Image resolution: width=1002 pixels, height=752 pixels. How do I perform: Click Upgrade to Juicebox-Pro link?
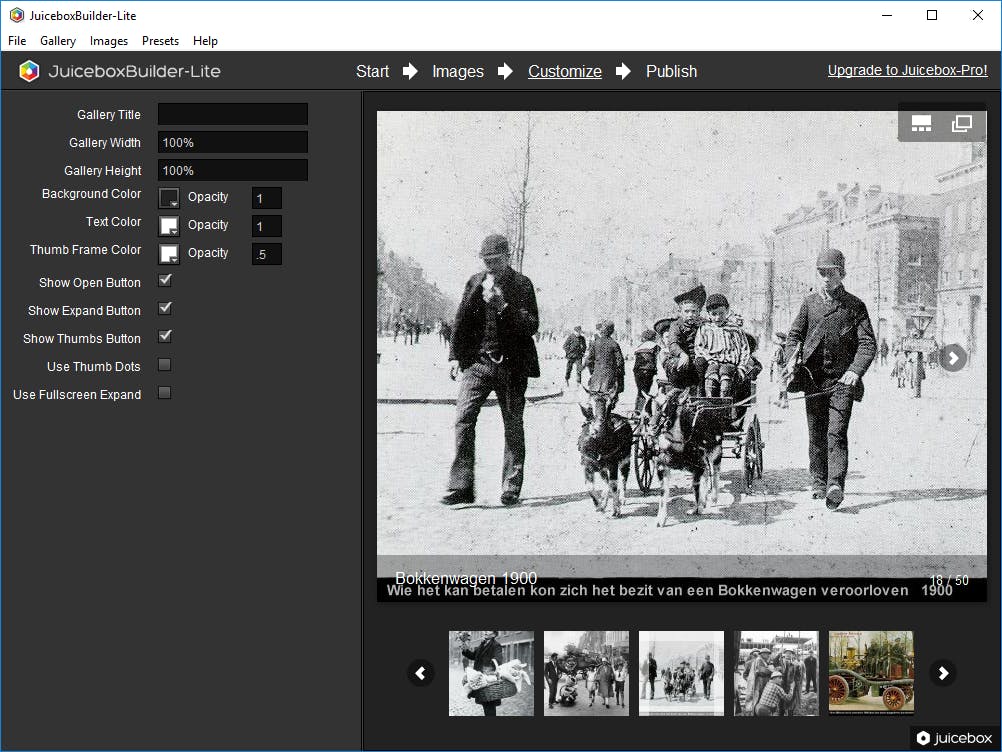coord(907,70)
